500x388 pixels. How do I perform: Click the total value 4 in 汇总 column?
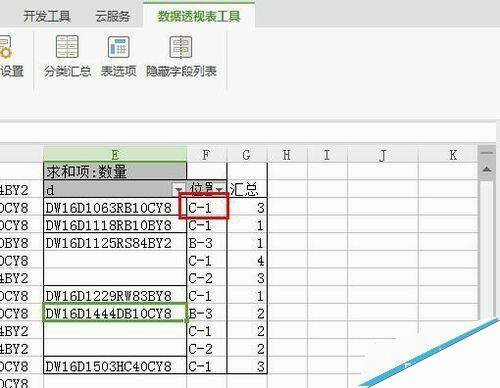pyautogui.click(x=247, y=260)
